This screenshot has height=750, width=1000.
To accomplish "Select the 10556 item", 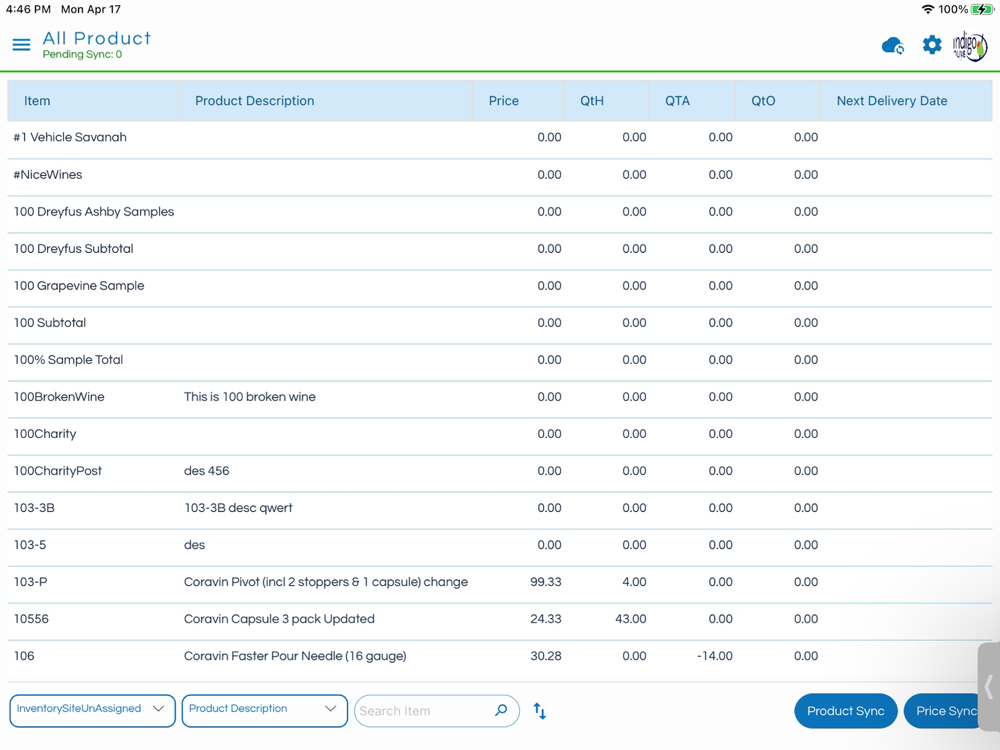I will 31,619.
